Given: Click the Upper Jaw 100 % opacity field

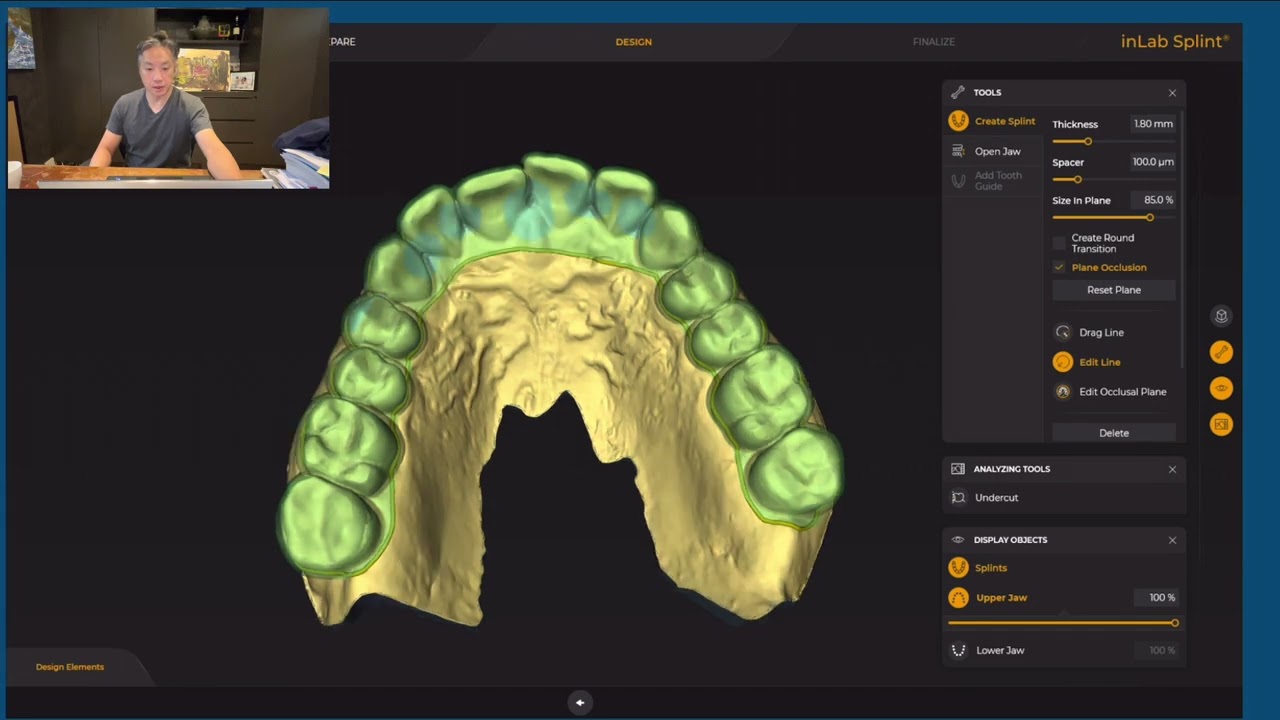Looking at the screenshot, I should [1159, 598].
